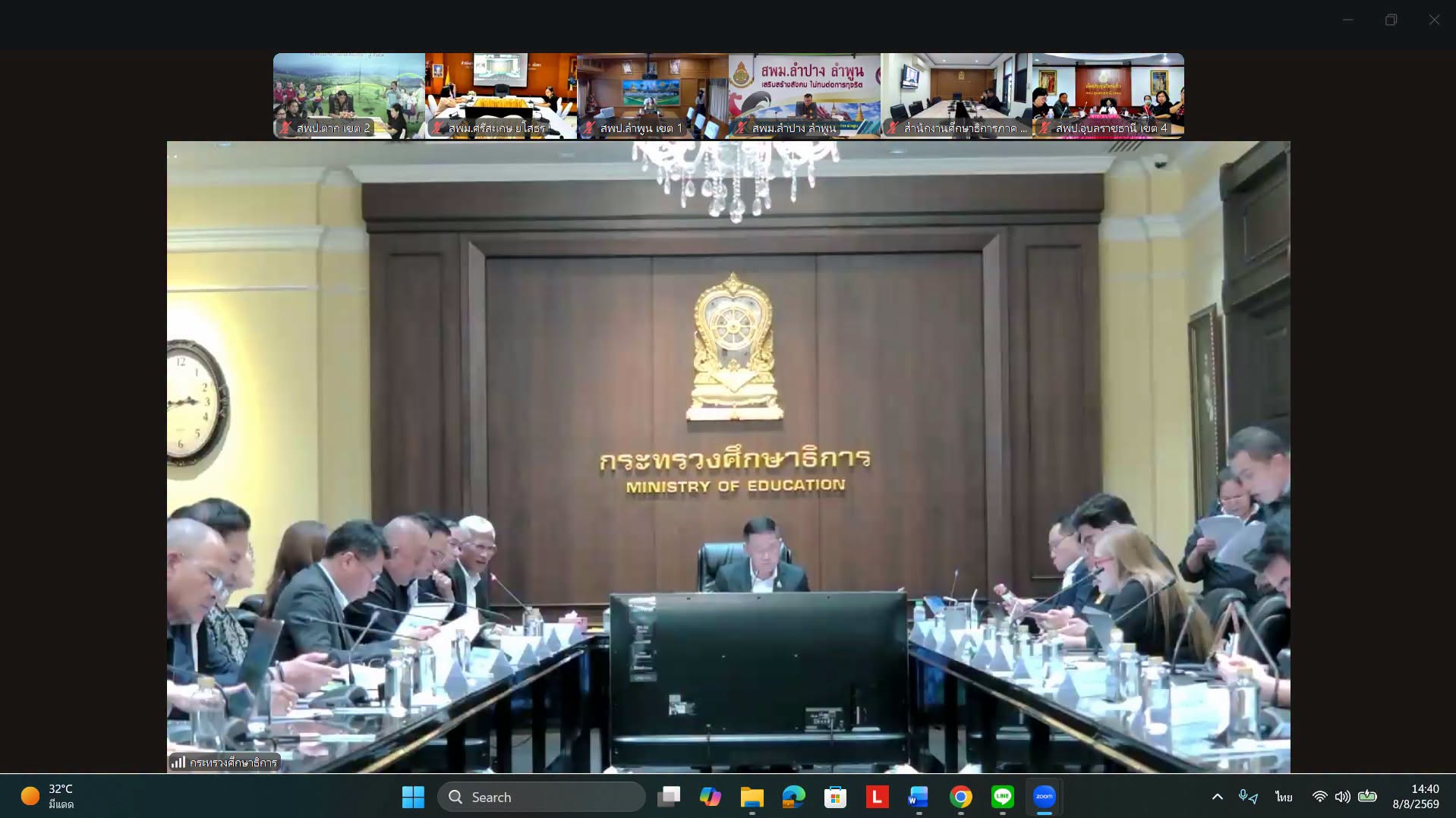This screenshot has width=1456, height=818.
Task: Minimize the Zoom meeting window
Action: [x=1348, y=20]
